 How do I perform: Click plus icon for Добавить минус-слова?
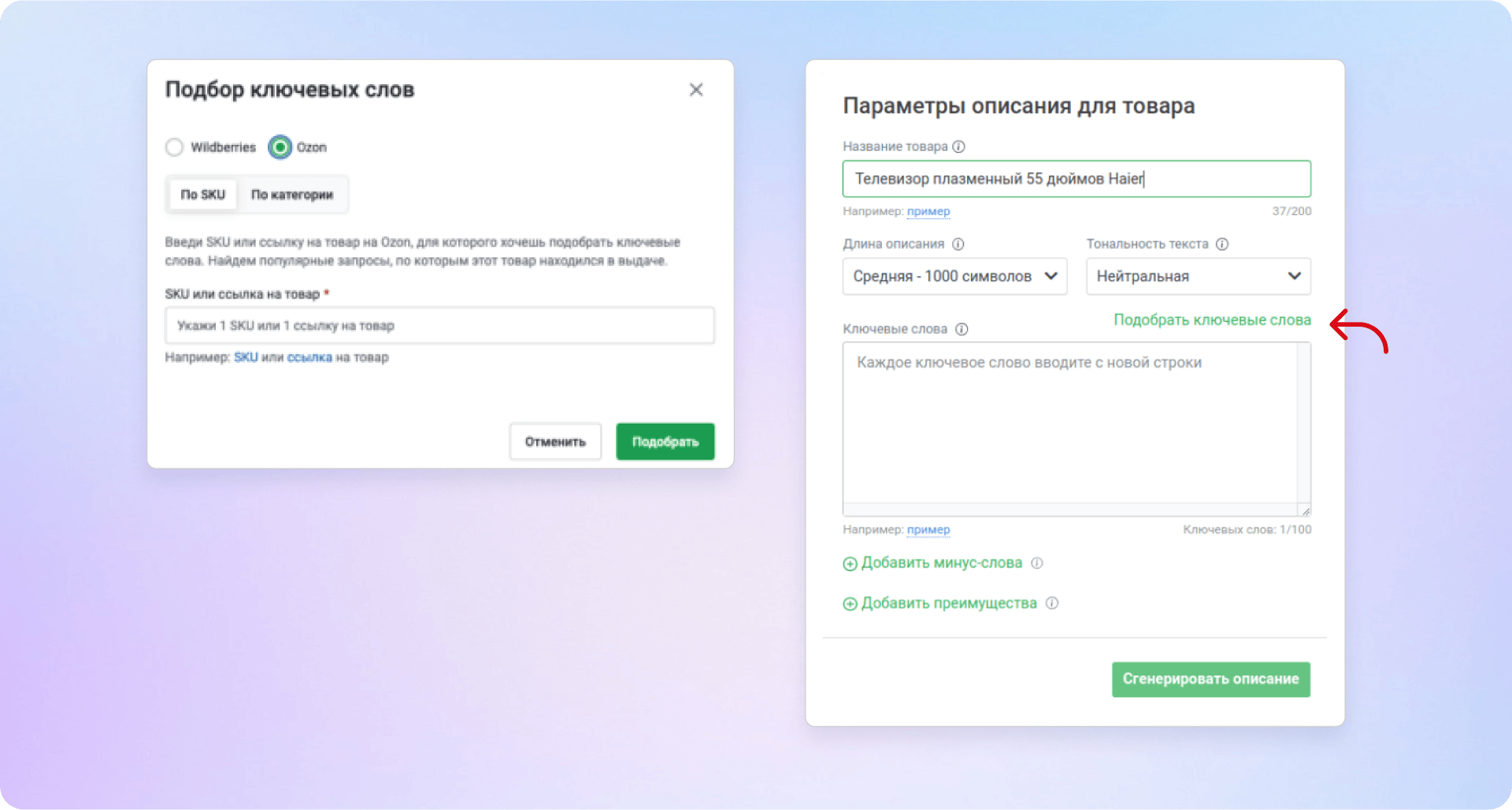pos(850,564)
